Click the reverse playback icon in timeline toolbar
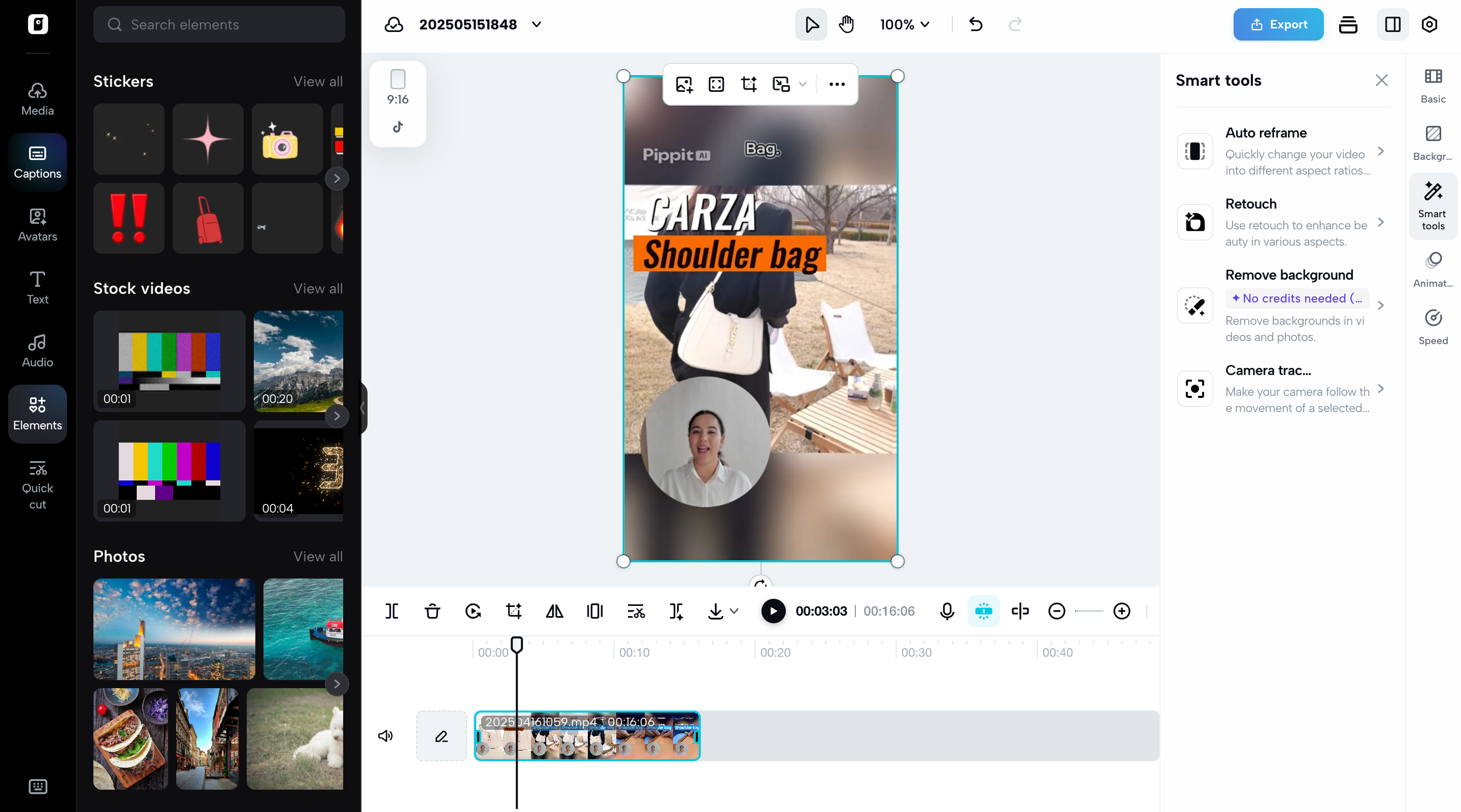This screenshot has width=1461, height=812. coord(473,611)
